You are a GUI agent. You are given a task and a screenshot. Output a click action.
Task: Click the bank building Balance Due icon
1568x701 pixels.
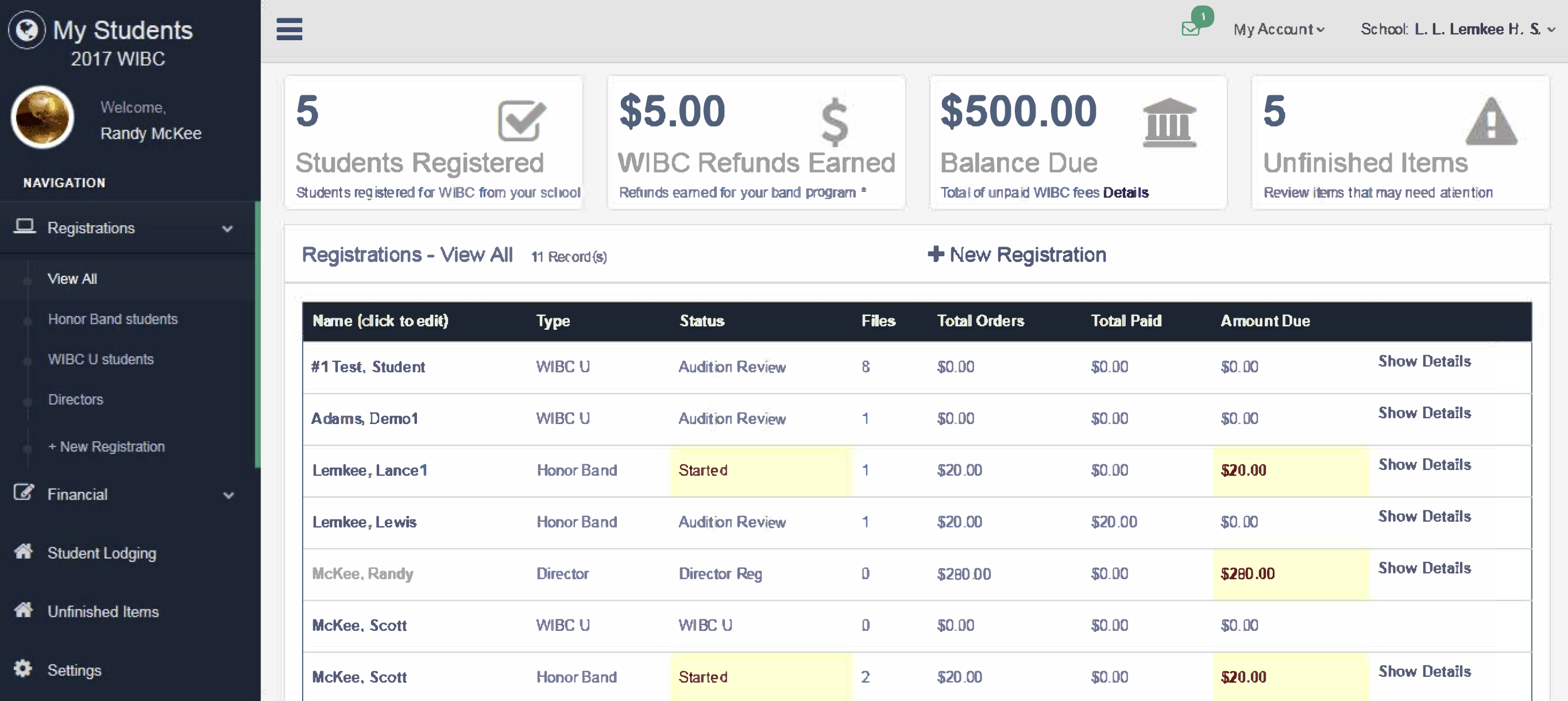pos(1169,122)
